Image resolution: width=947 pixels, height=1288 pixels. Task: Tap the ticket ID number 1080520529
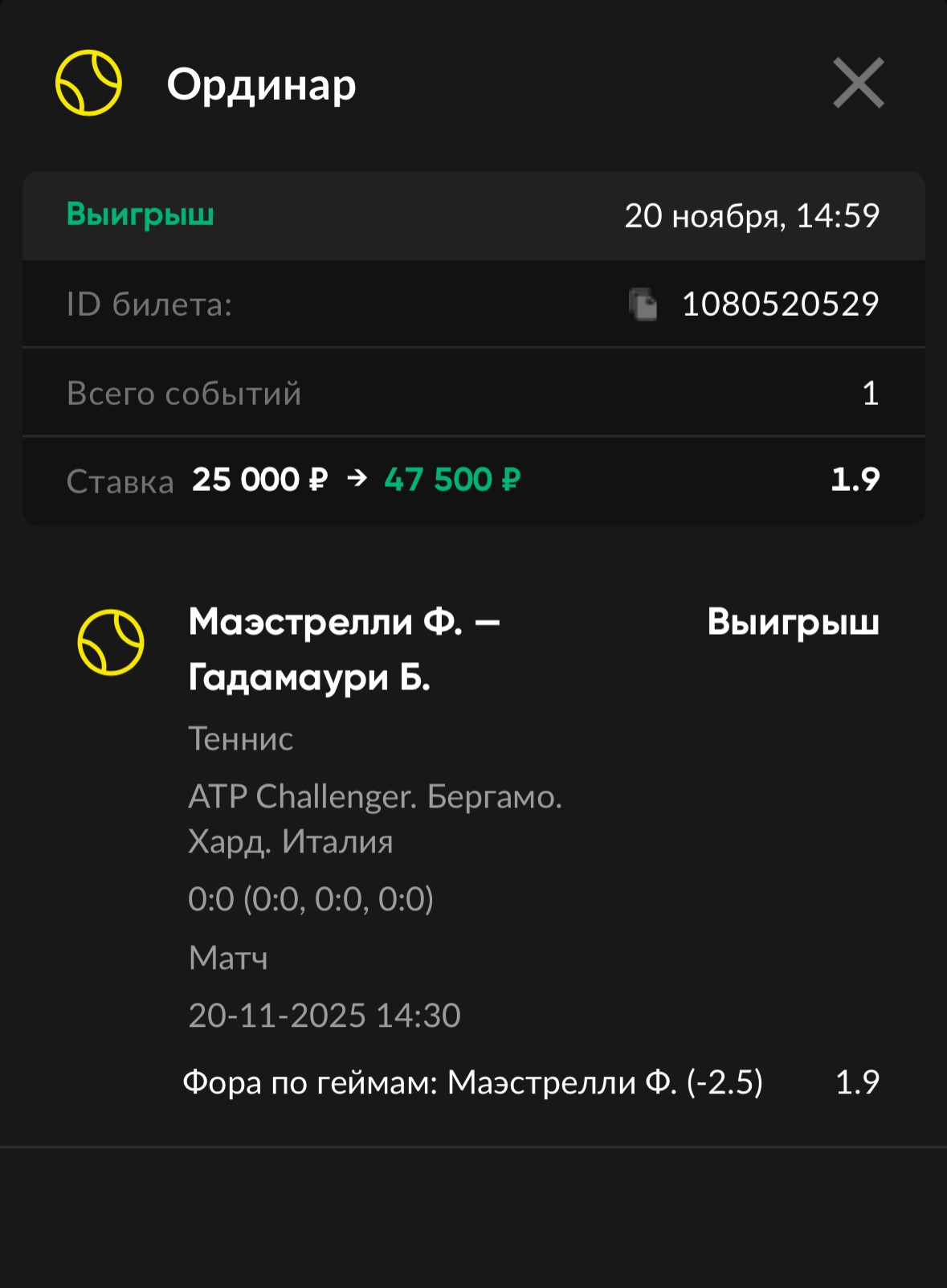(780, 305)
